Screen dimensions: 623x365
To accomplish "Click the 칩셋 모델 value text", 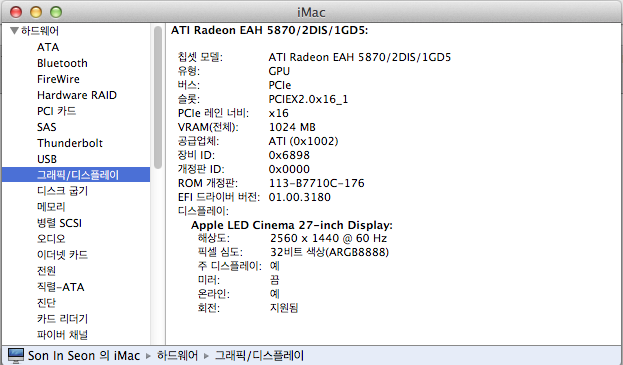I will pyautogui.click(x=360, y=57).
